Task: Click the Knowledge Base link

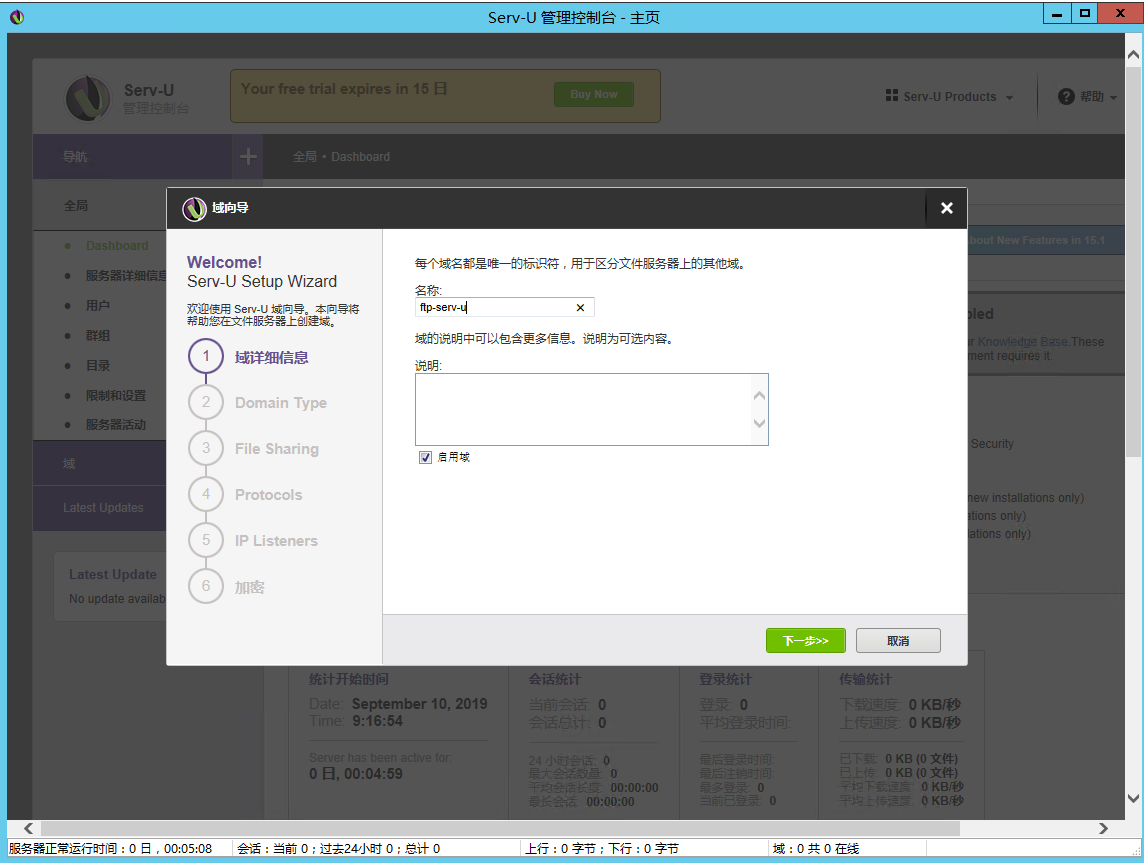Action: pos(1023,341)
